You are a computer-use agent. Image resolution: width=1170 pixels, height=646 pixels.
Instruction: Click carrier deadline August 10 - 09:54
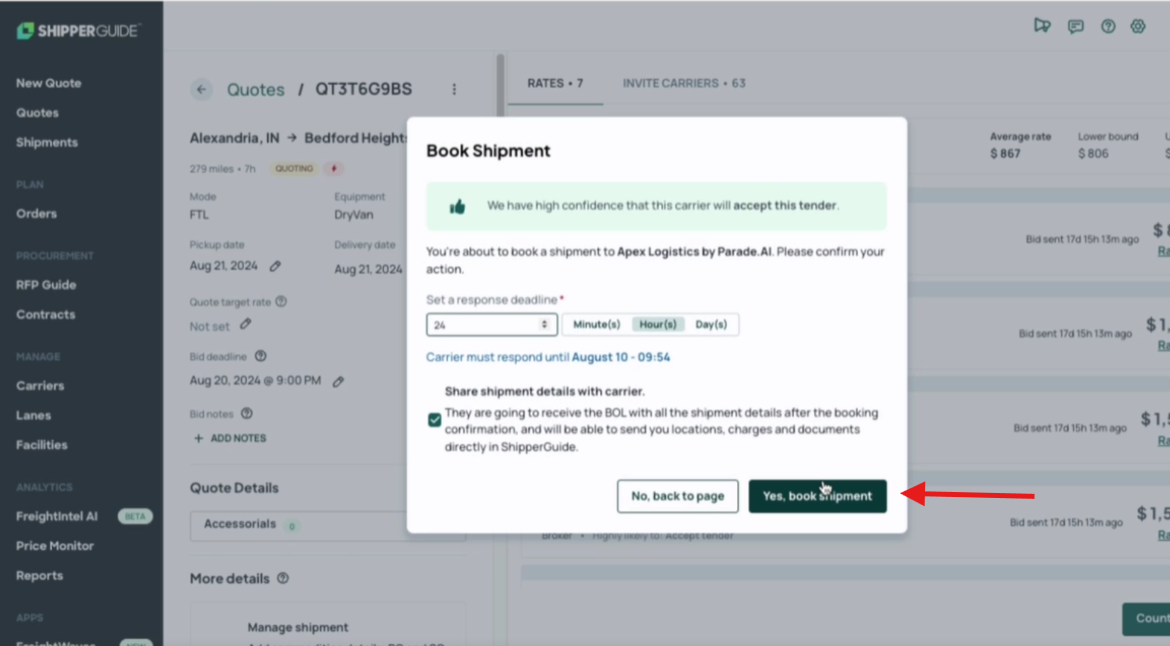coord(621,357)
